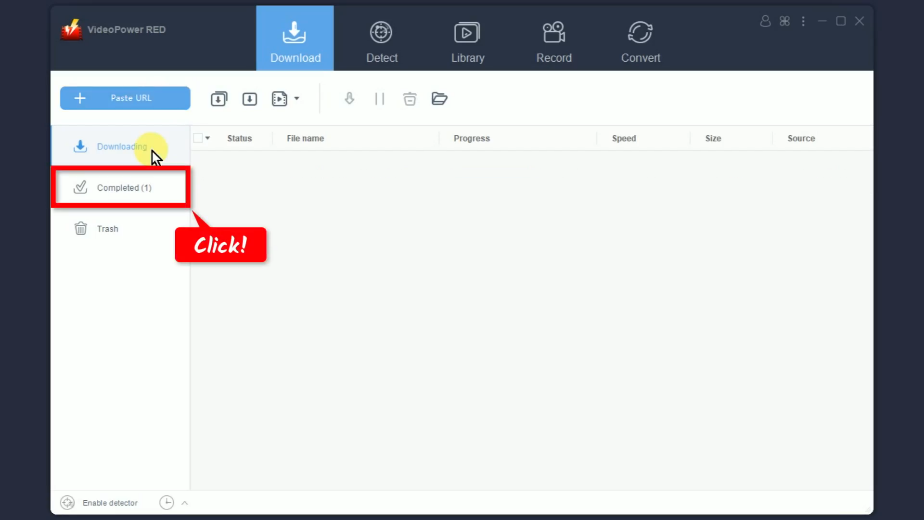Click the four-square apps icon
The width and height of the screenshot is (924, 520).
[784, 21]
